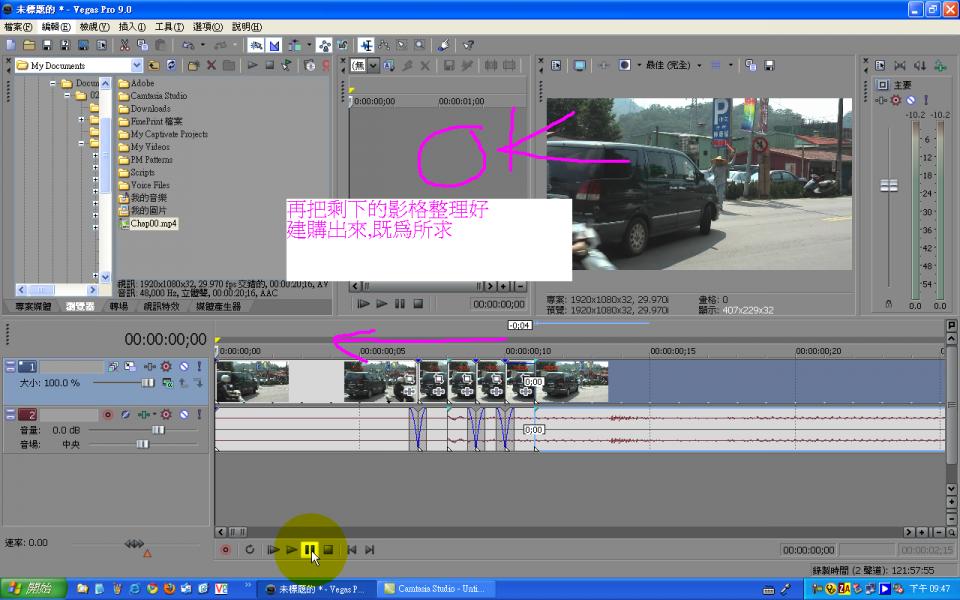Click the Cut scissors icon in toolbar

tap(124, 45)
